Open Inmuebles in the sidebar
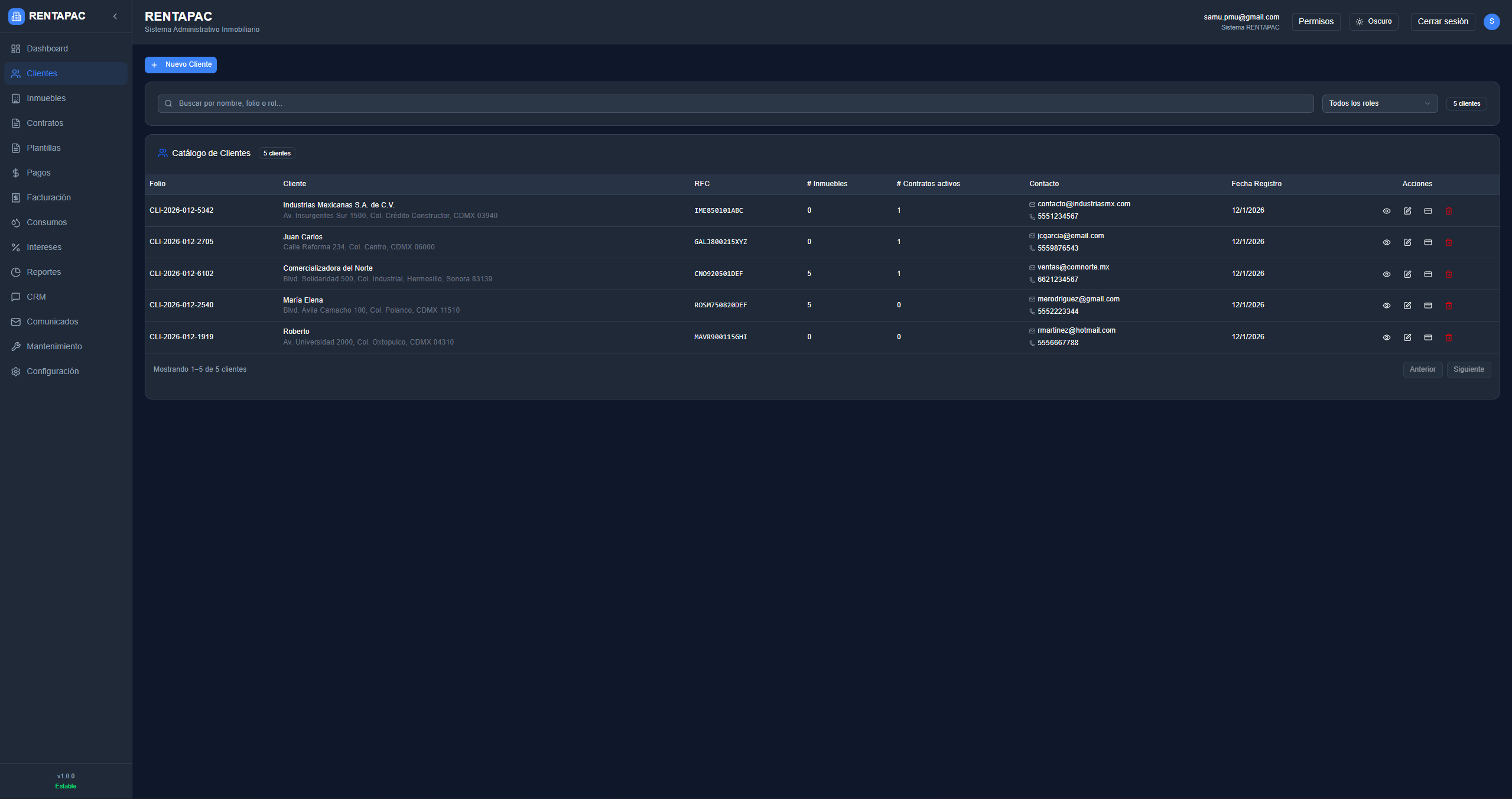 [x=46, y=98]
